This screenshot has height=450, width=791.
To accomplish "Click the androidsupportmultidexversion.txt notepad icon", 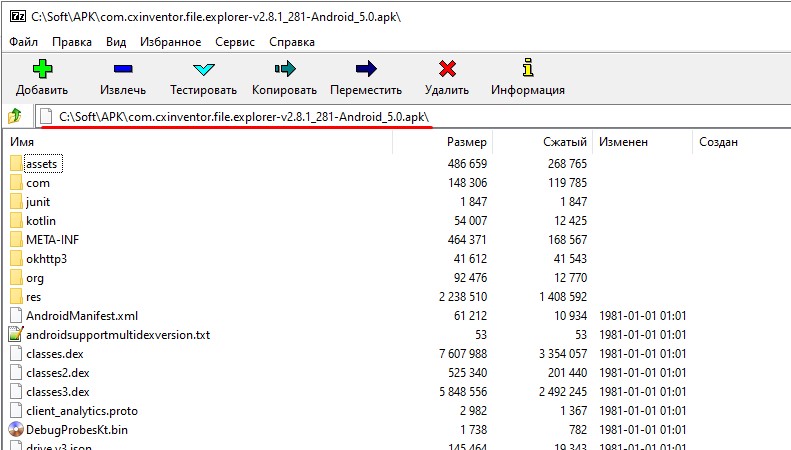I will click(x=16, y=334).
